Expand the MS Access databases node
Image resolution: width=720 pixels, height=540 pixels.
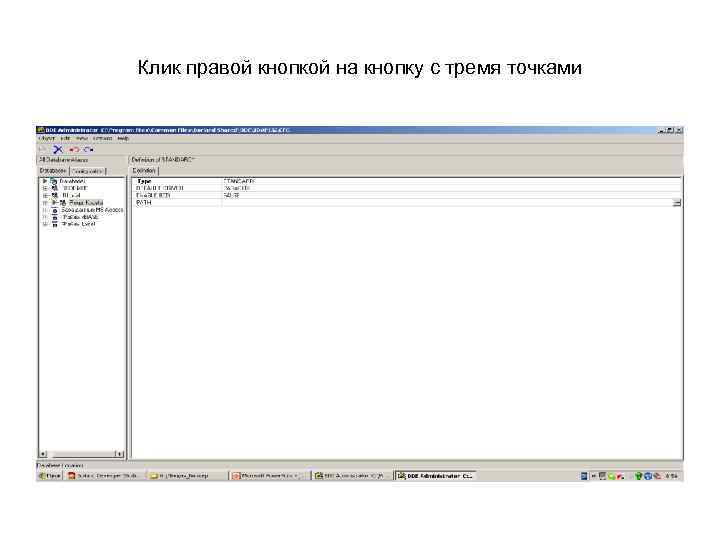click(45, 210)
